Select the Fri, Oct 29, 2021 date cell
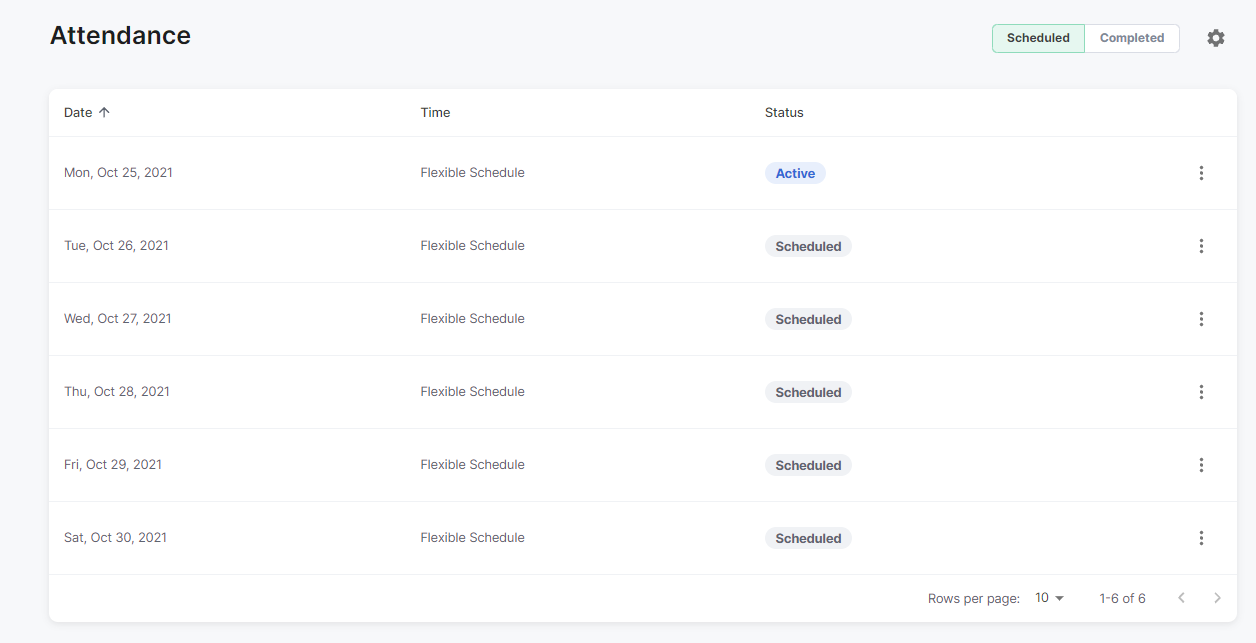Screen dimensions: 1256x643 tap(113, 464)
